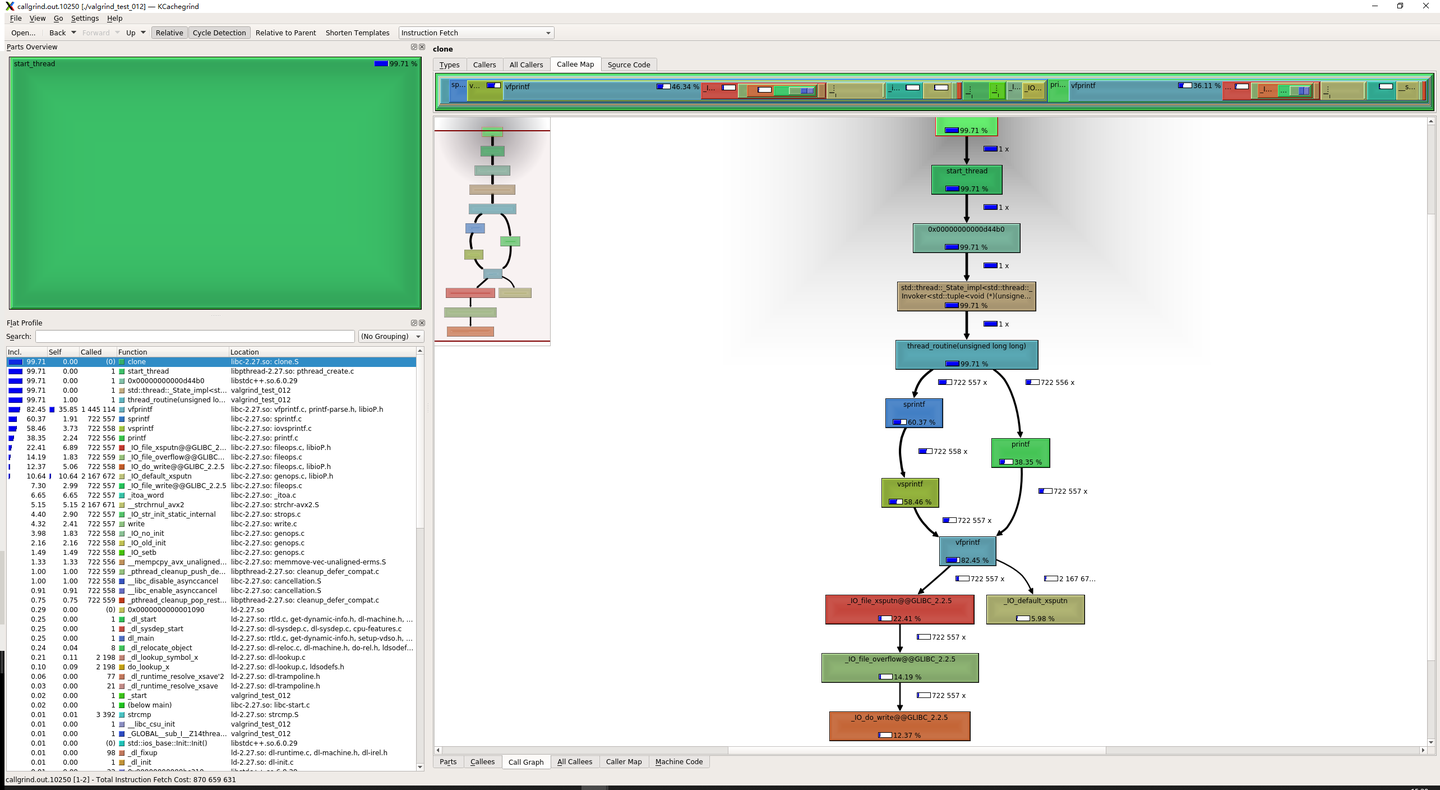Switch to the Callers tab
This screenshot has width=1440, height=790.
tap(484, 64)
